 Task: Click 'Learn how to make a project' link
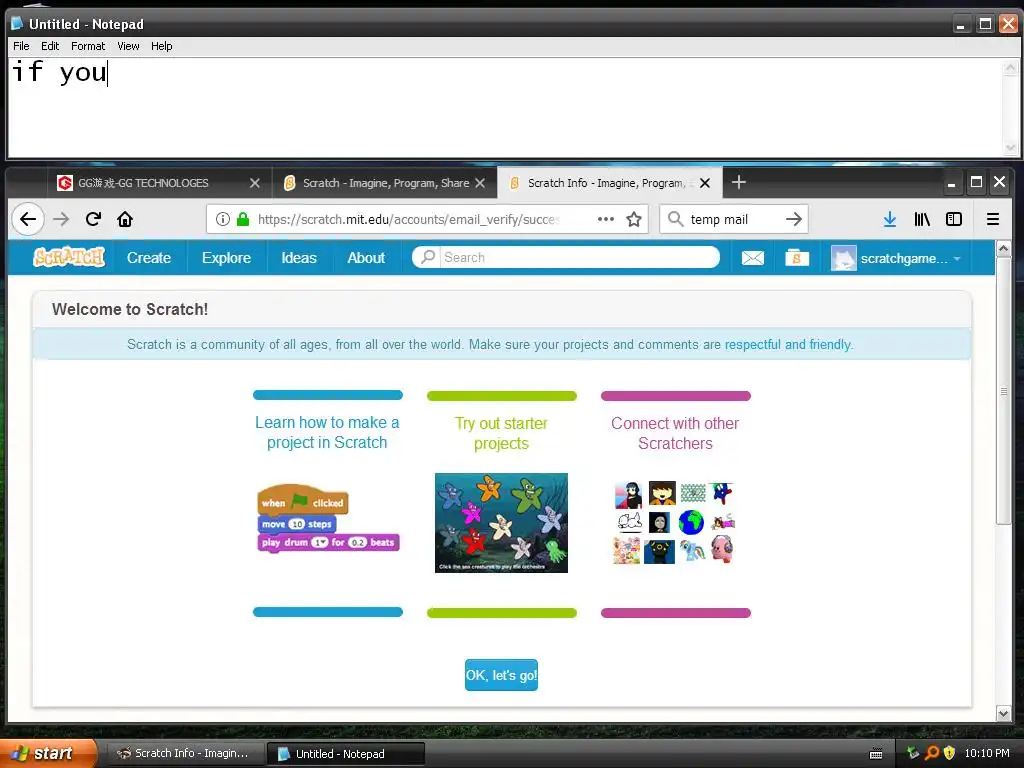(x=327, y=432)
